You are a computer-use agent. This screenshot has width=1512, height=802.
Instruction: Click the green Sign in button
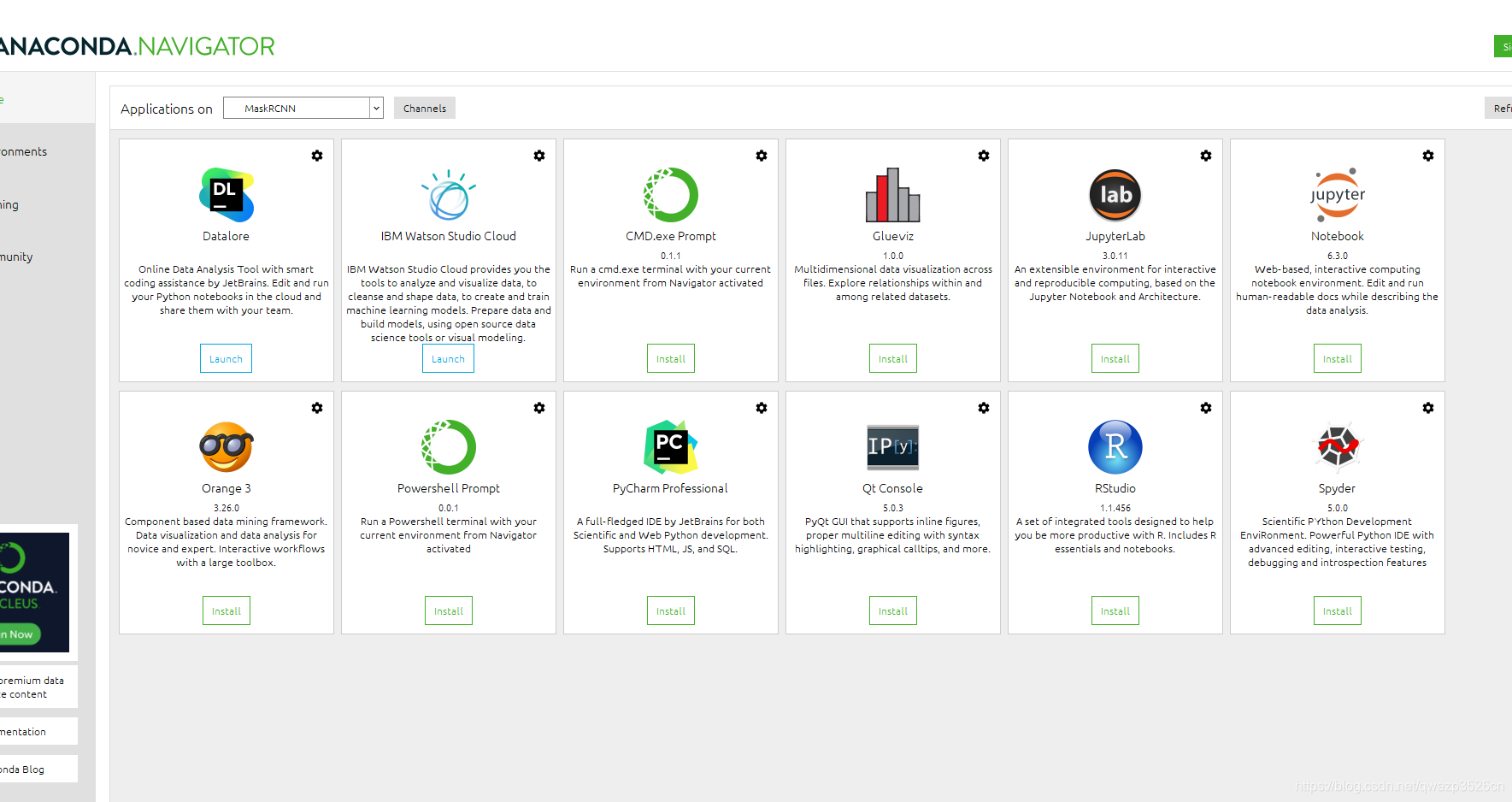pyautogui.click(x=1503, y=47)
